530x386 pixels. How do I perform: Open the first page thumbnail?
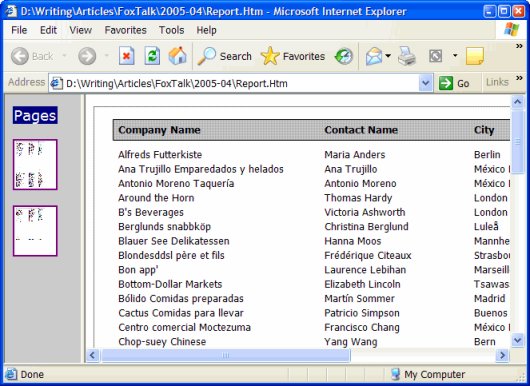click(x=35, y=165)
